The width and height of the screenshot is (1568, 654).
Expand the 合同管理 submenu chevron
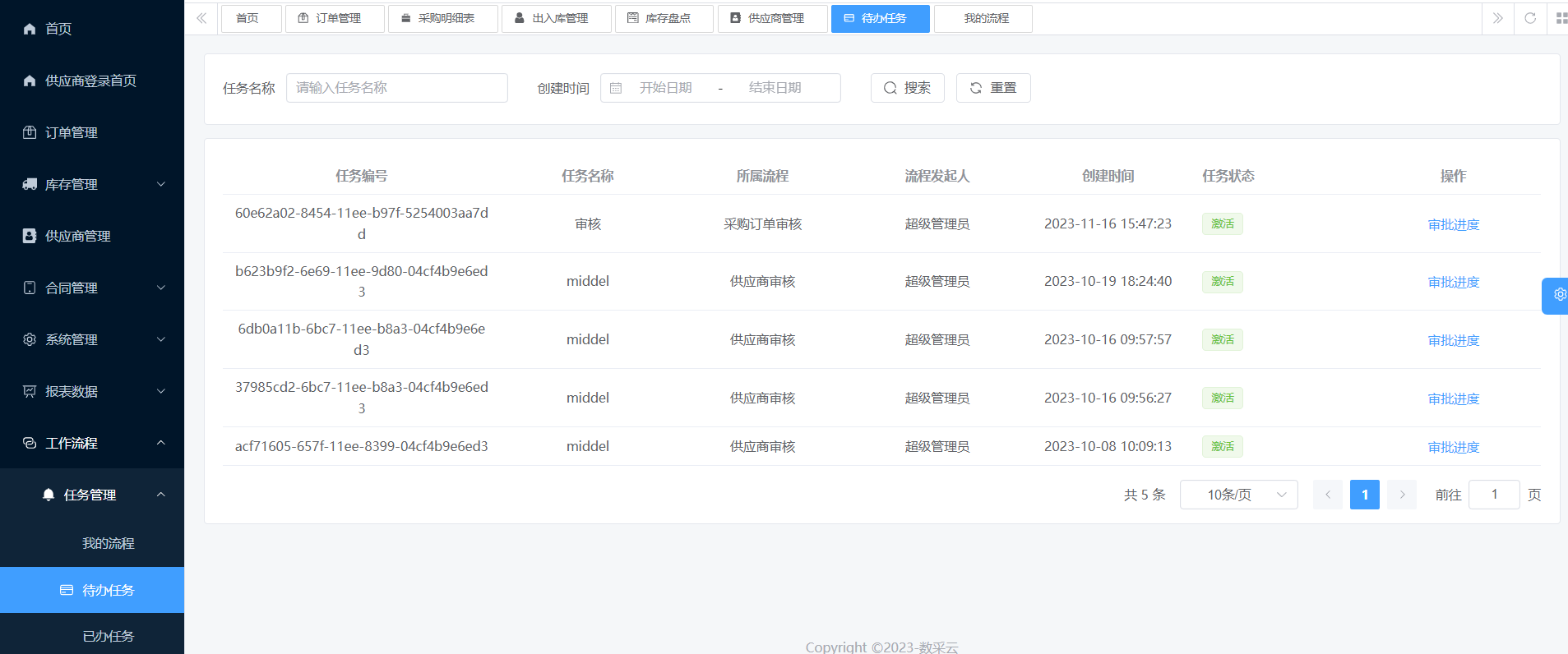[x=161, y=288]
